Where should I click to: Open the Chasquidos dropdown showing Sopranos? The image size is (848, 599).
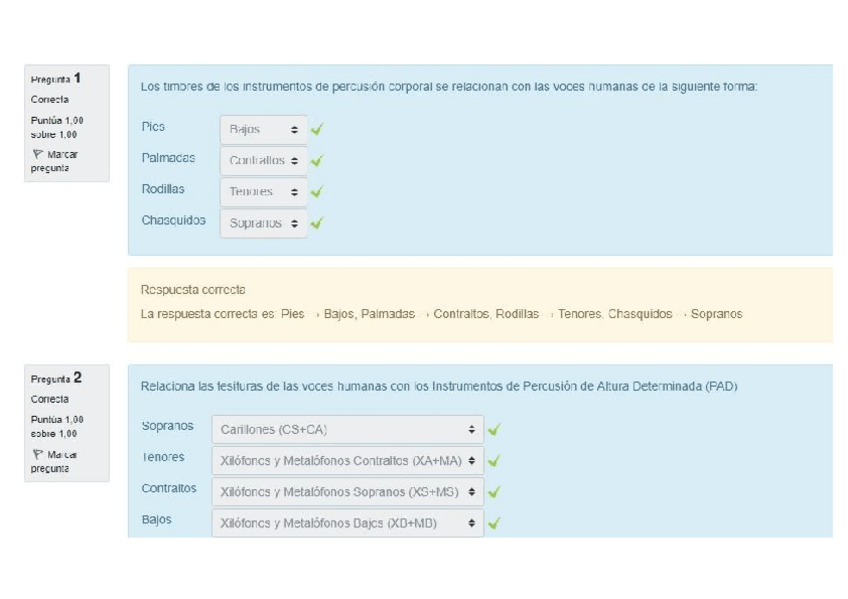(263, 223)
